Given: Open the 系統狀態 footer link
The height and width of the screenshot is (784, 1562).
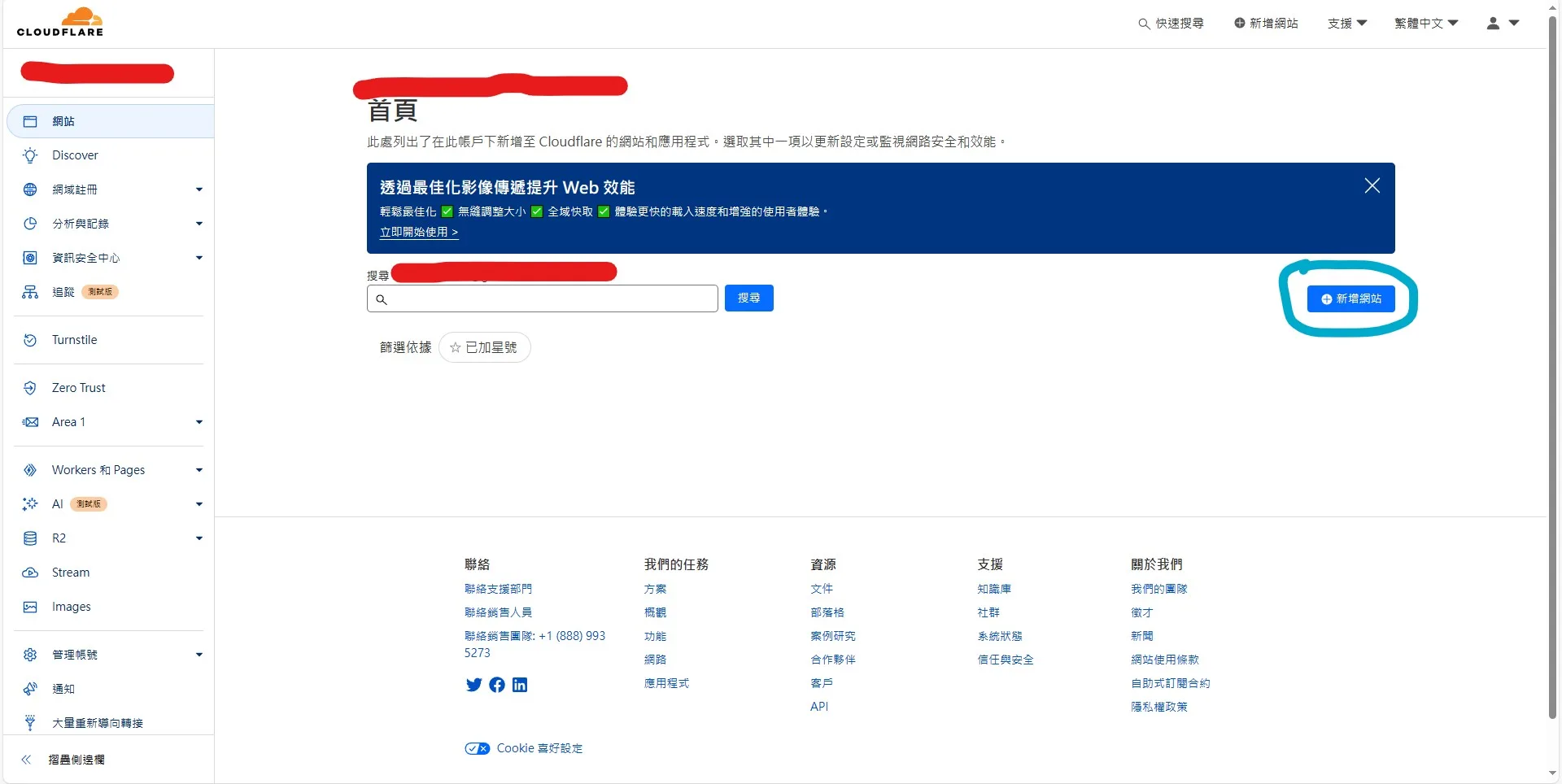Looking at the screenshot, I should [1000, 636].
